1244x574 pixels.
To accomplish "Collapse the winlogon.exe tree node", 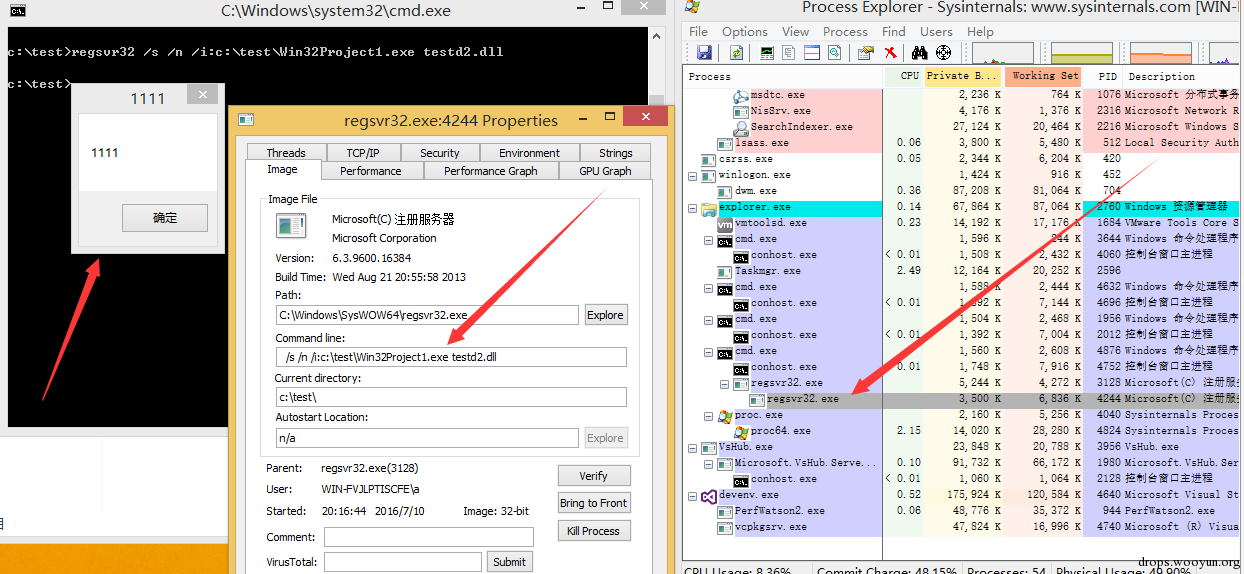I will (693, 175).
